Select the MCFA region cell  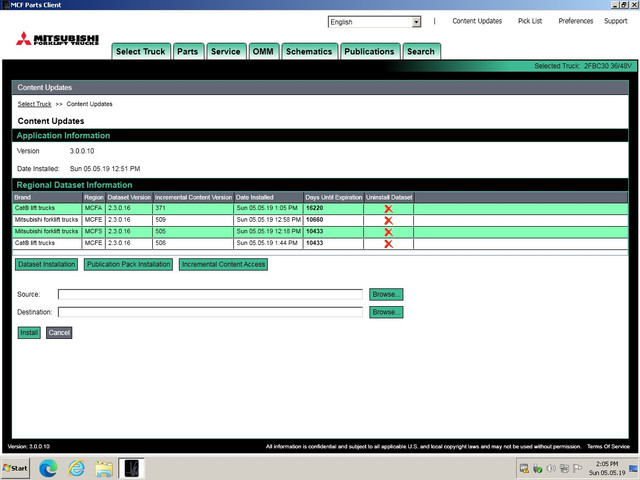pos(93,208)
